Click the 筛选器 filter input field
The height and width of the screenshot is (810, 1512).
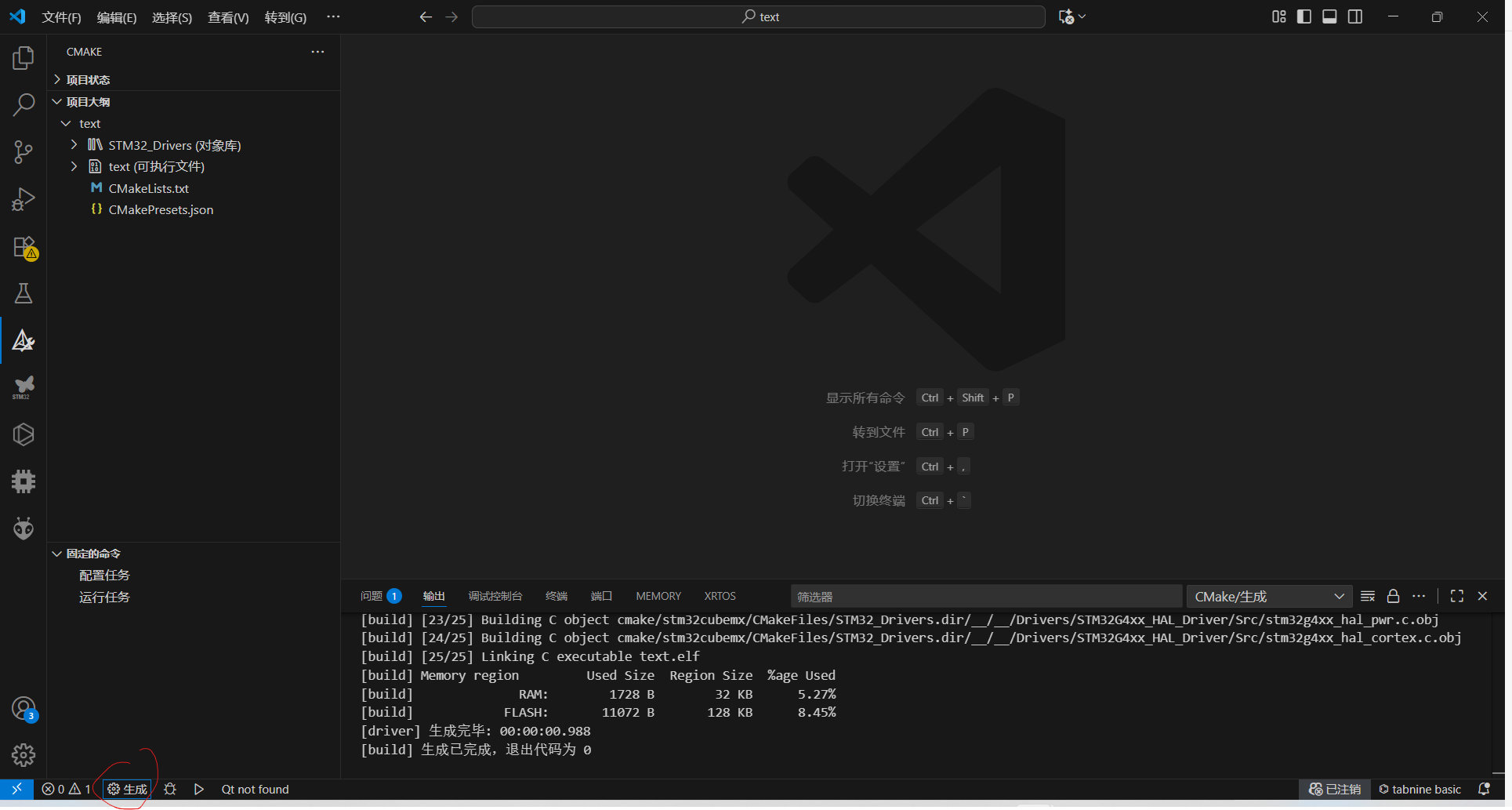coord(985,597)
